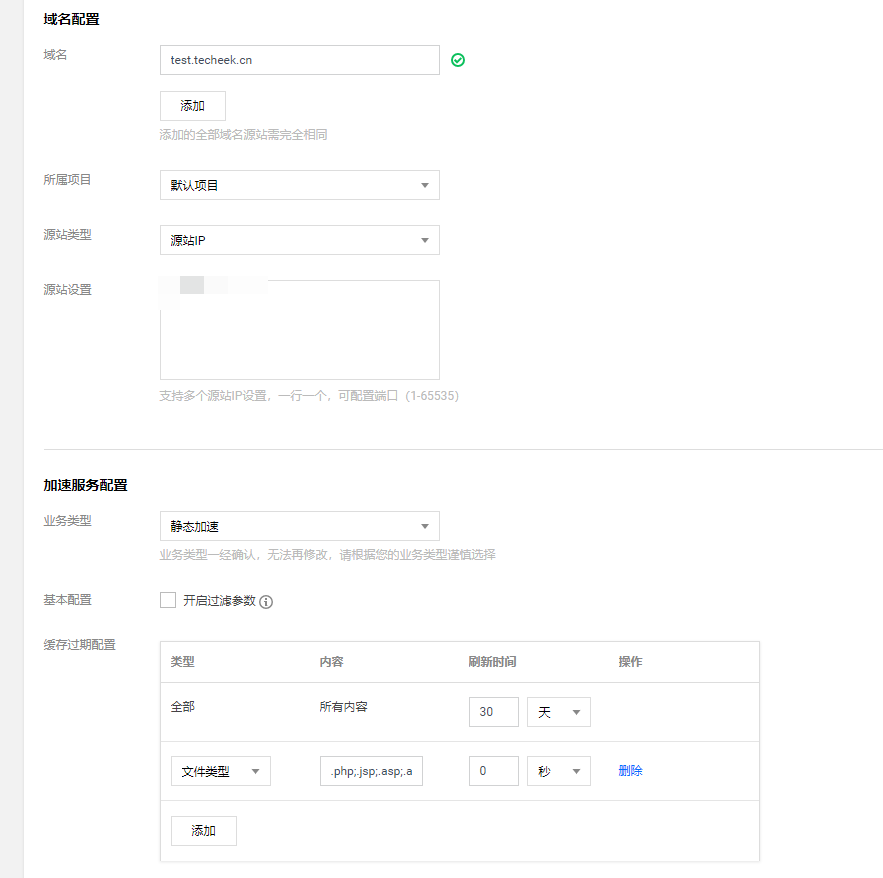Click the 删除 link in the file type row
The height and width of the screenshot is (878, 883).
[x=630, y=771]
